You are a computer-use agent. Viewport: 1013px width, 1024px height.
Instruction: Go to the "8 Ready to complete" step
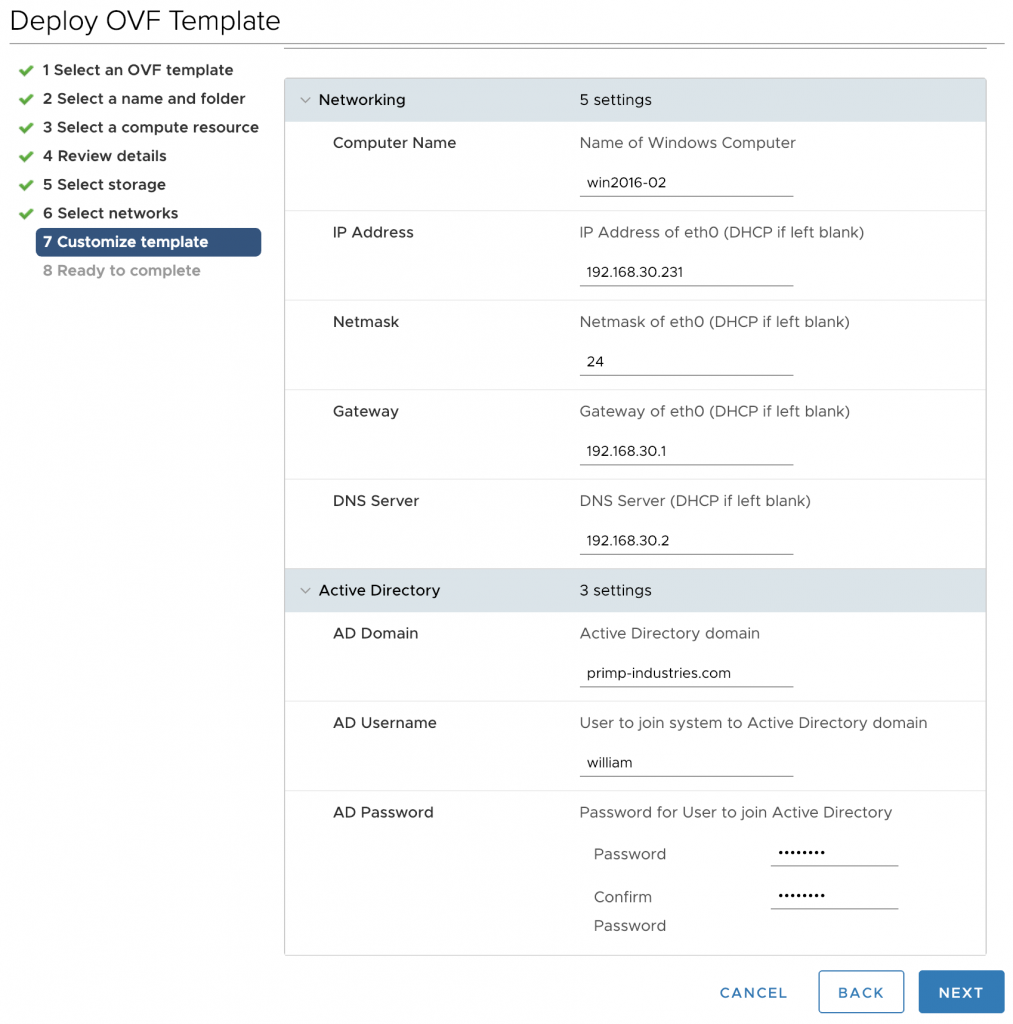click(121, 270)
